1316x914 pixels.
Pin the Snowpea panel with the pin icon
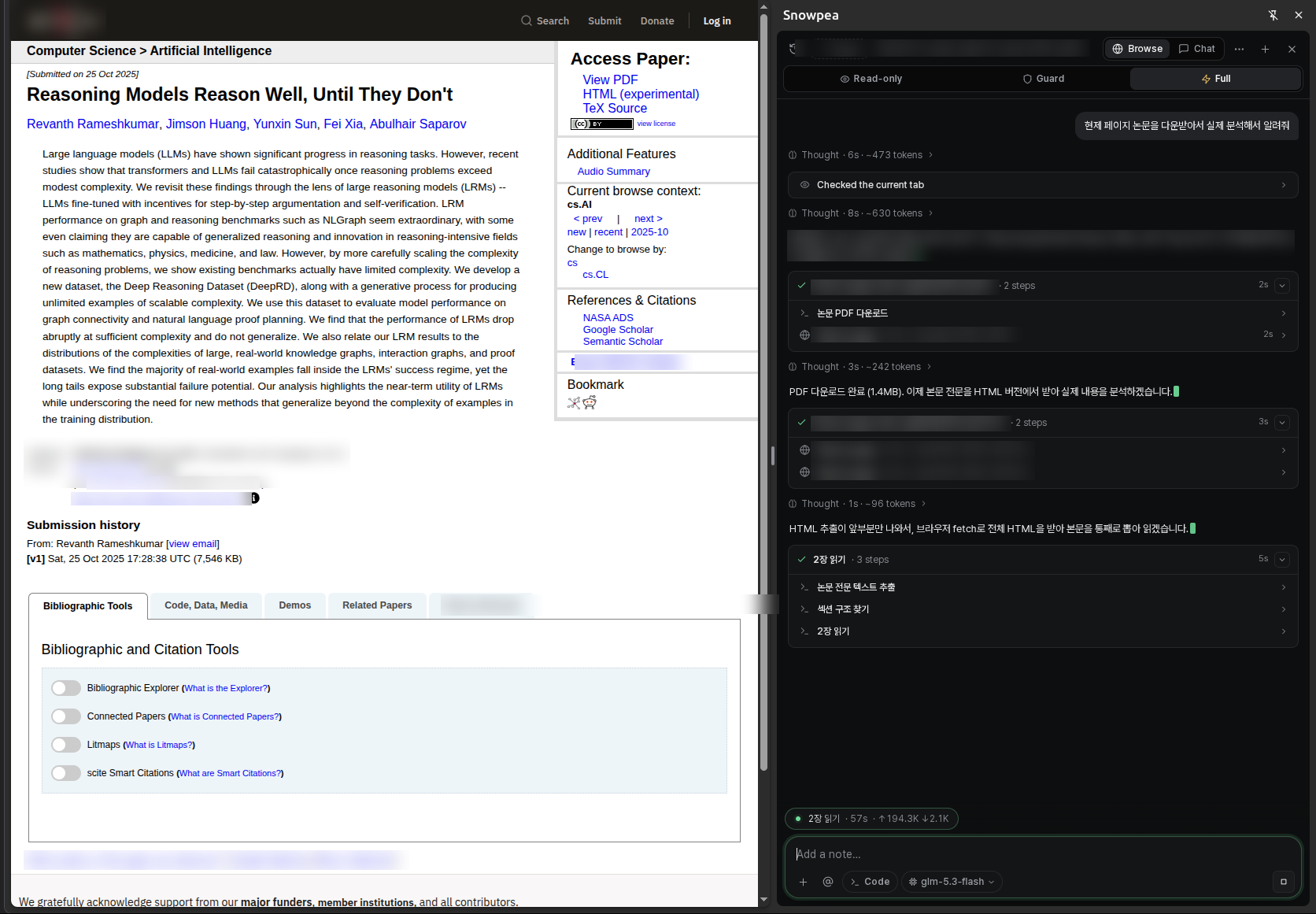coord(1273,15)
